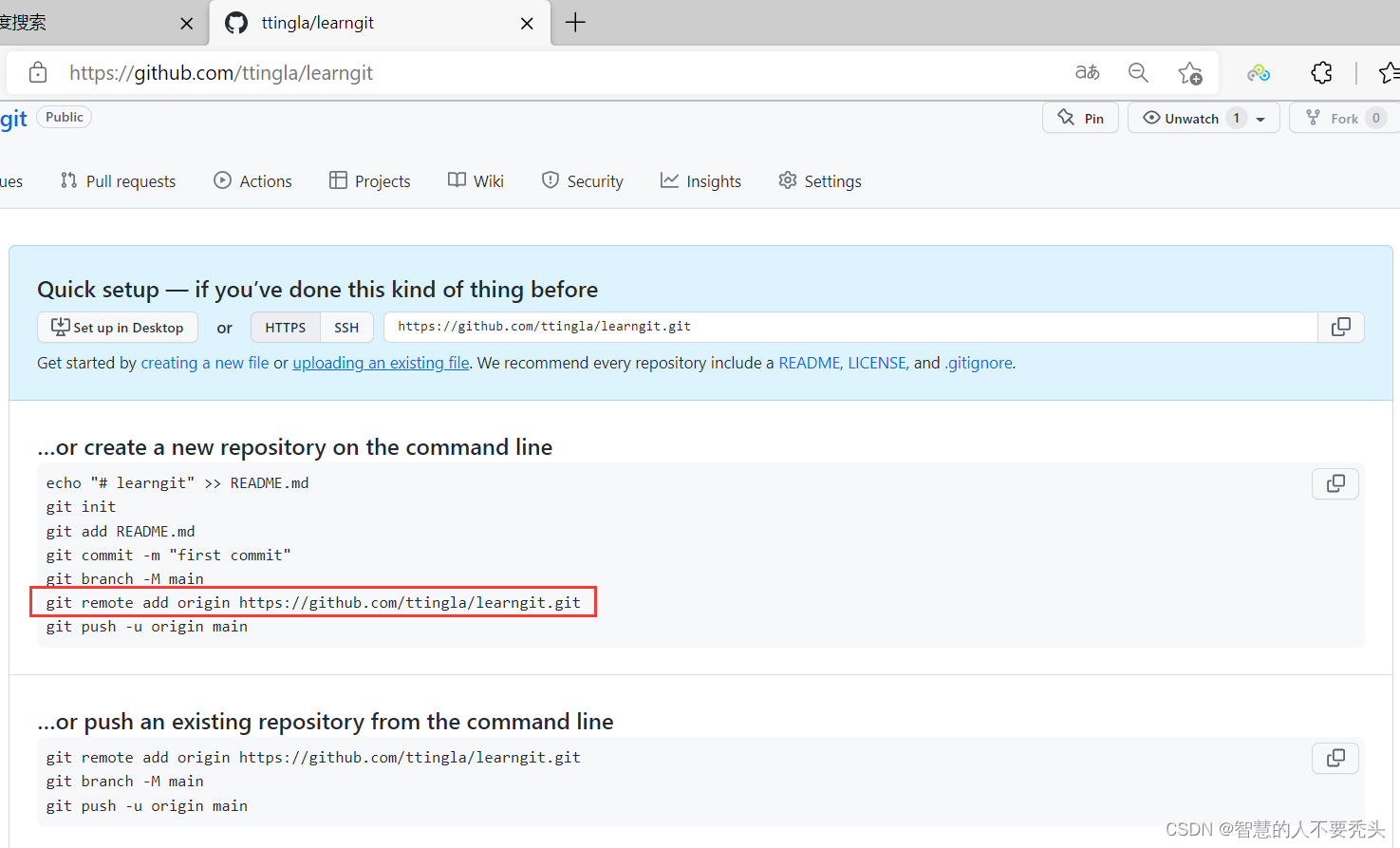Open the read aloud tool in the address bar
Image resolution: width=1400 pixels, height=848 pixels.
click(1086, 72)
